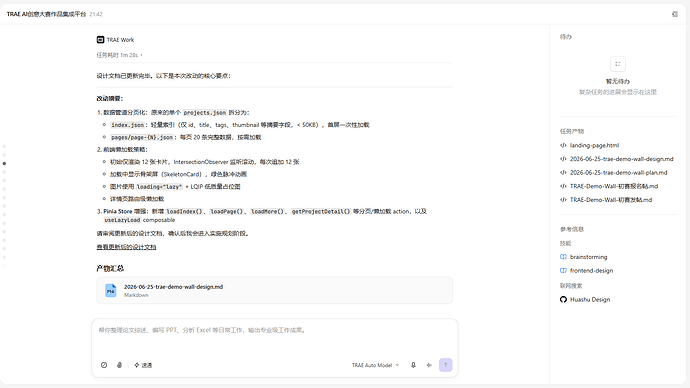The width and height of the screenshot is (690, 388).
Task: Click the 联网搜索 label
Action: [x=571, y=286]
